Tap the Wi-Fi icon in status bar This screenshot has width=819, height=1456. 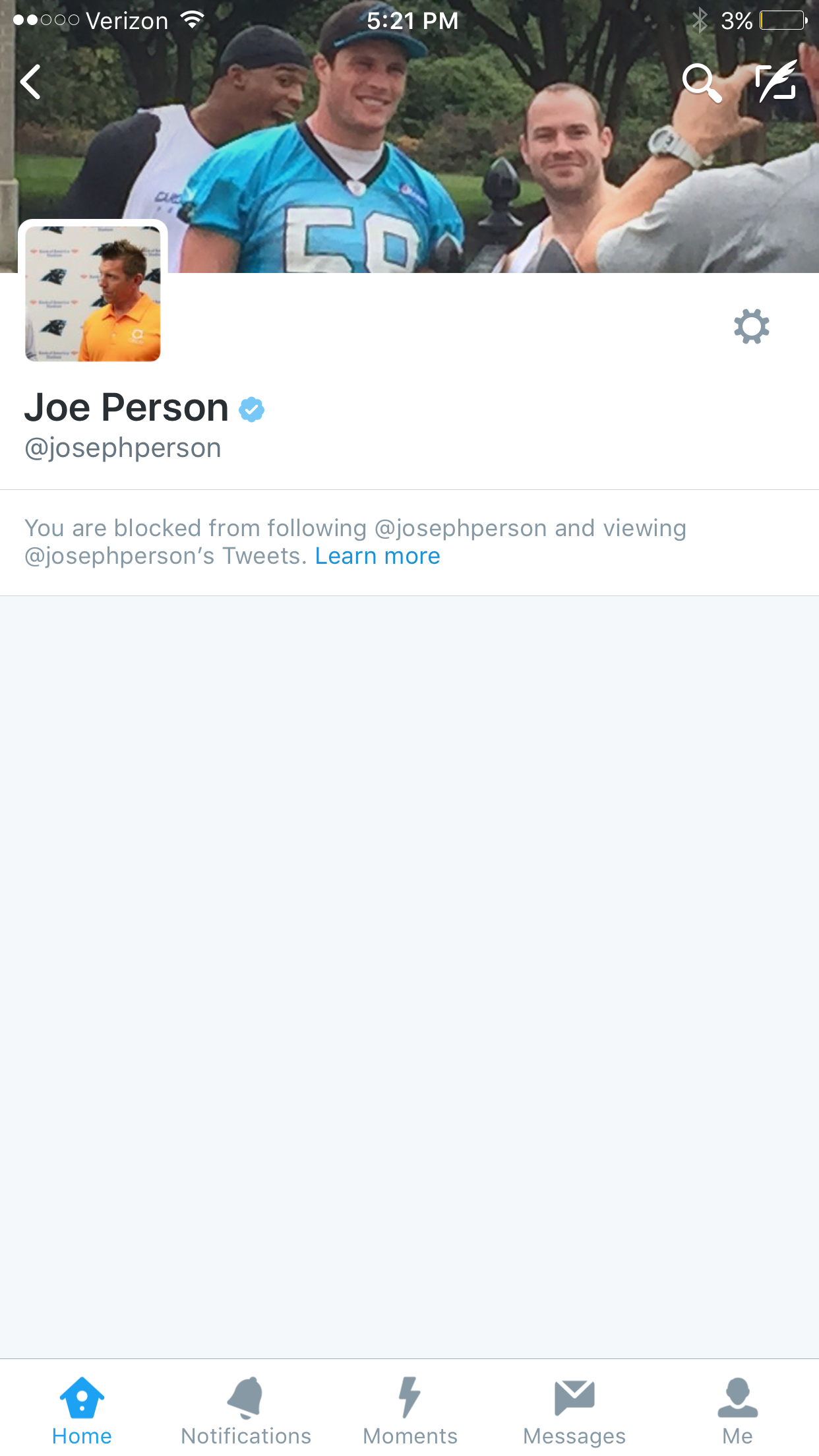coord(192,20)
